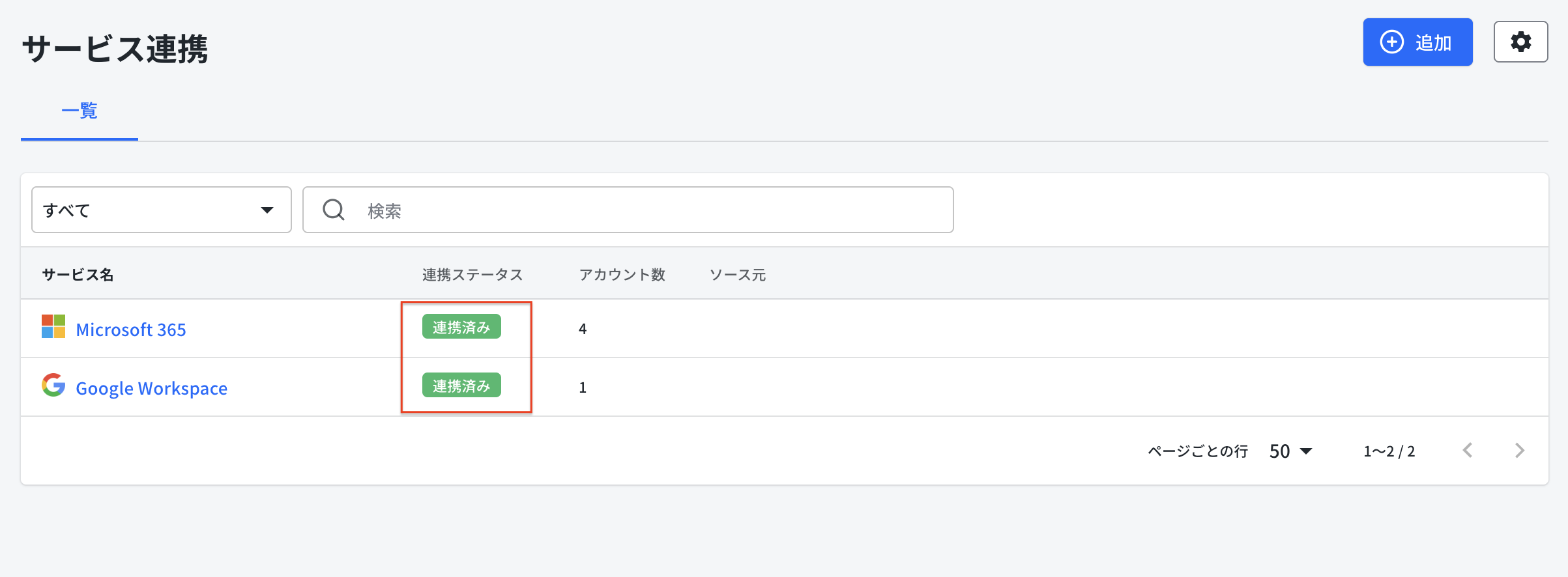Go to the next page arrow
The image size is (1568, 577).
coord(1520,451)
